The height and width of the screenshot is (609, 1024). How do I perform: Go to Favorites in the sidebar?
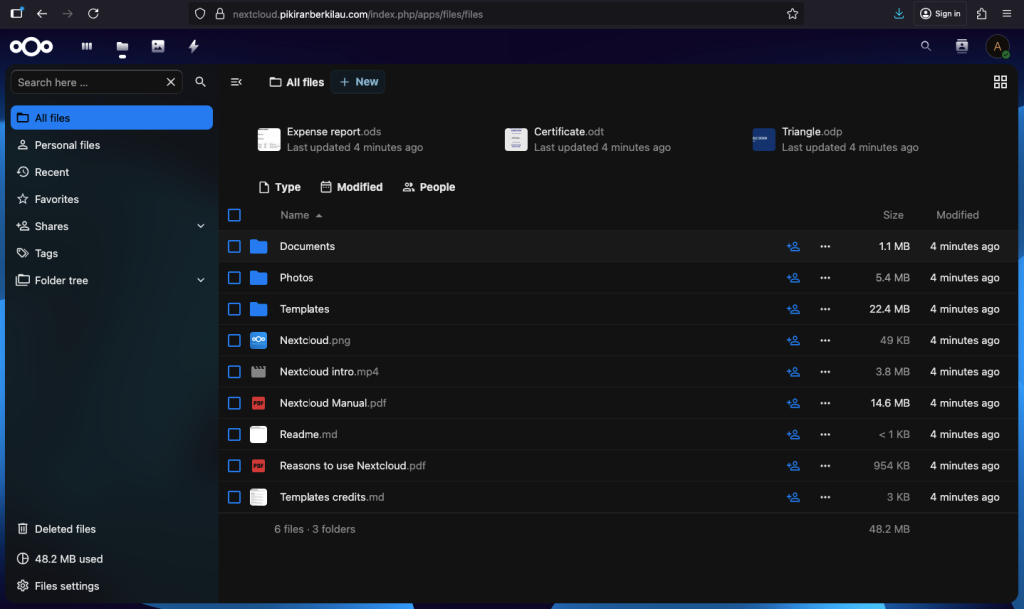coord(56,199)
